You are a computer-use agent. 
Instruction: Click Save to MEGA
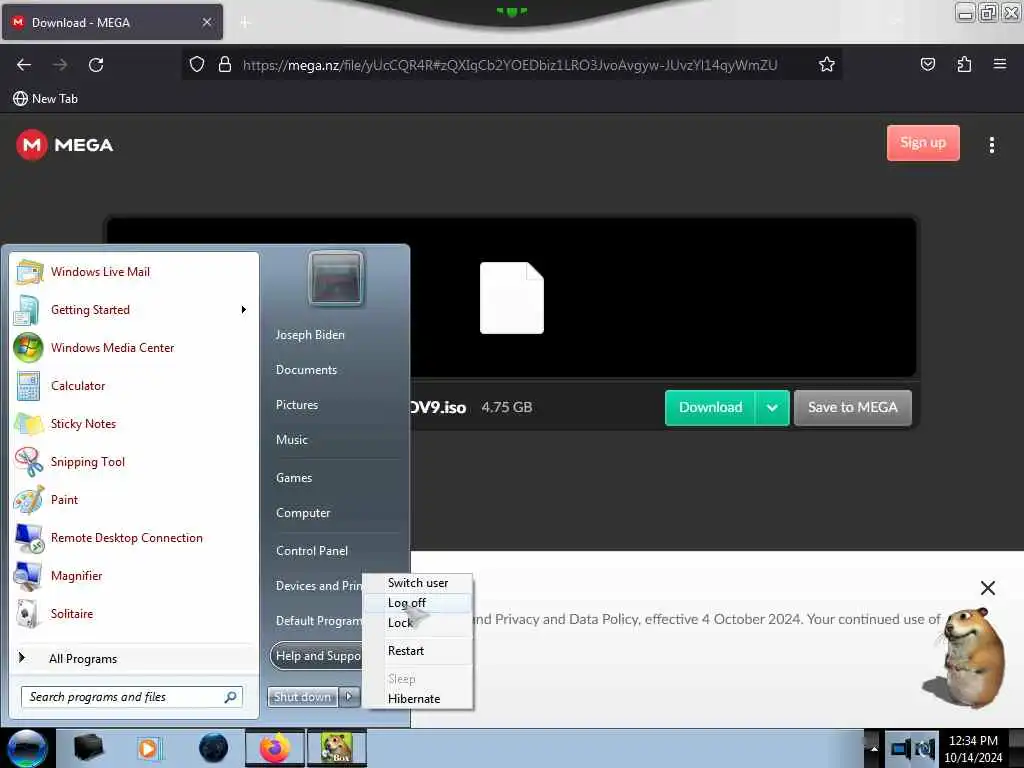coord(852,408)
